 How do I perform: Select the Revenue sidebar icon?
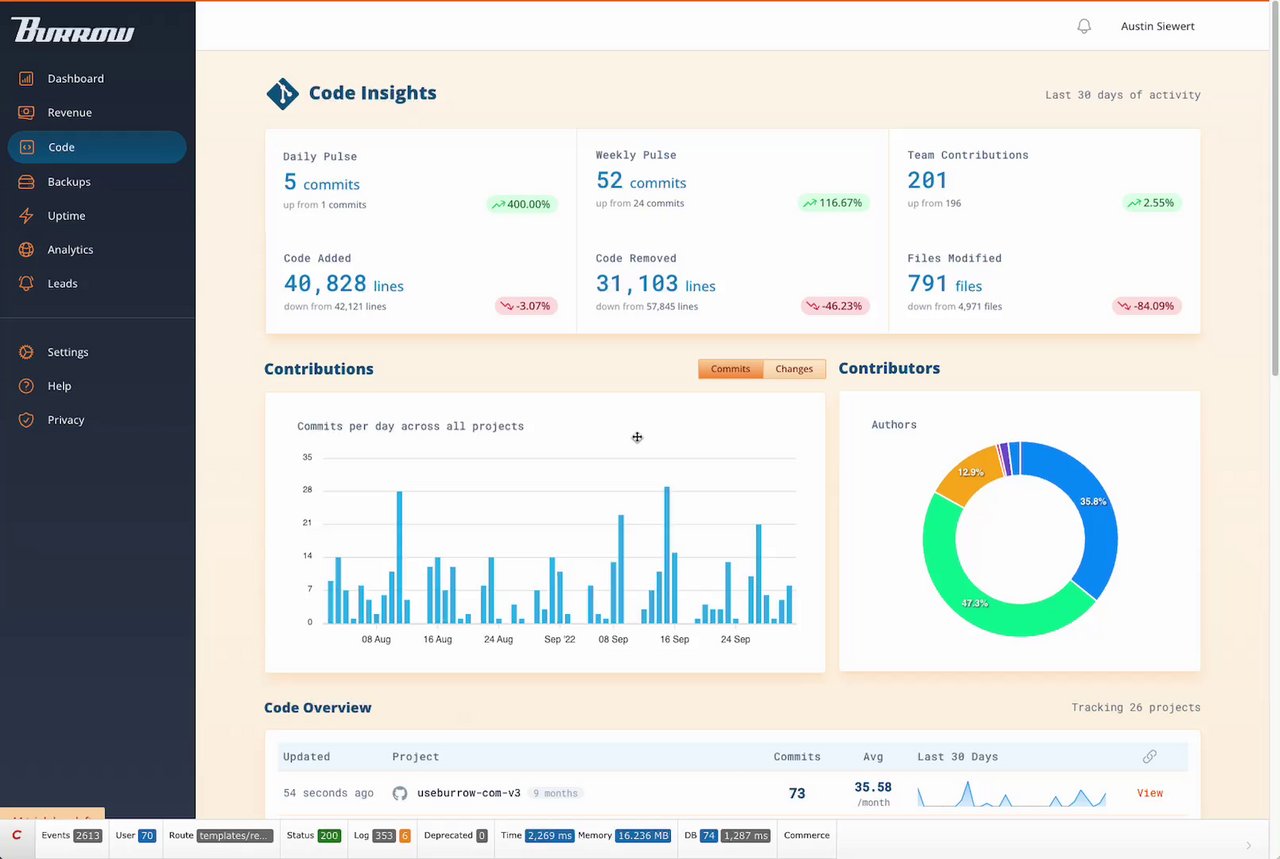pos(27,112)
